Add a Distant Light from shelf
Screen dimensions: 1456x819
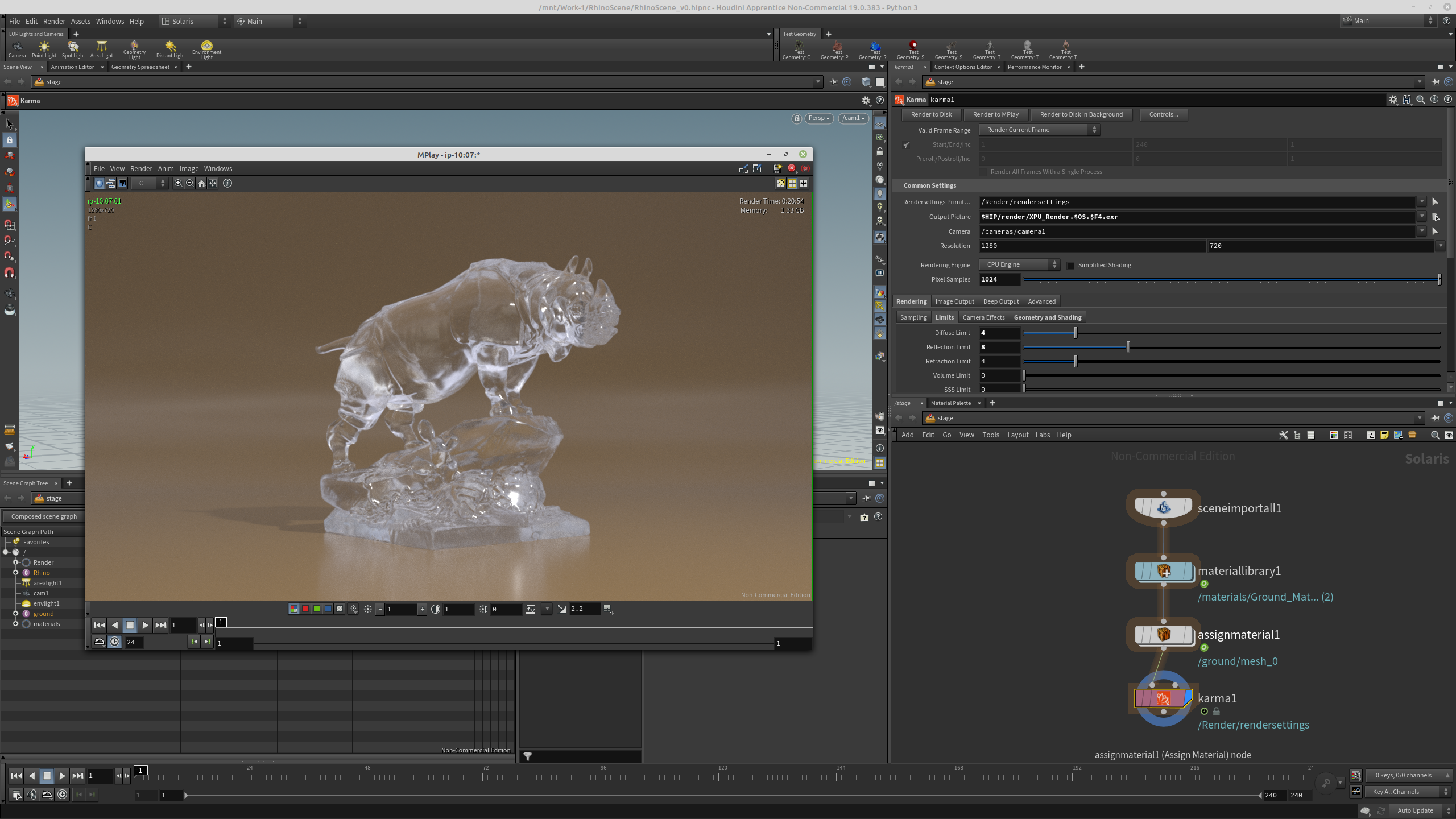tap(171, 49)
